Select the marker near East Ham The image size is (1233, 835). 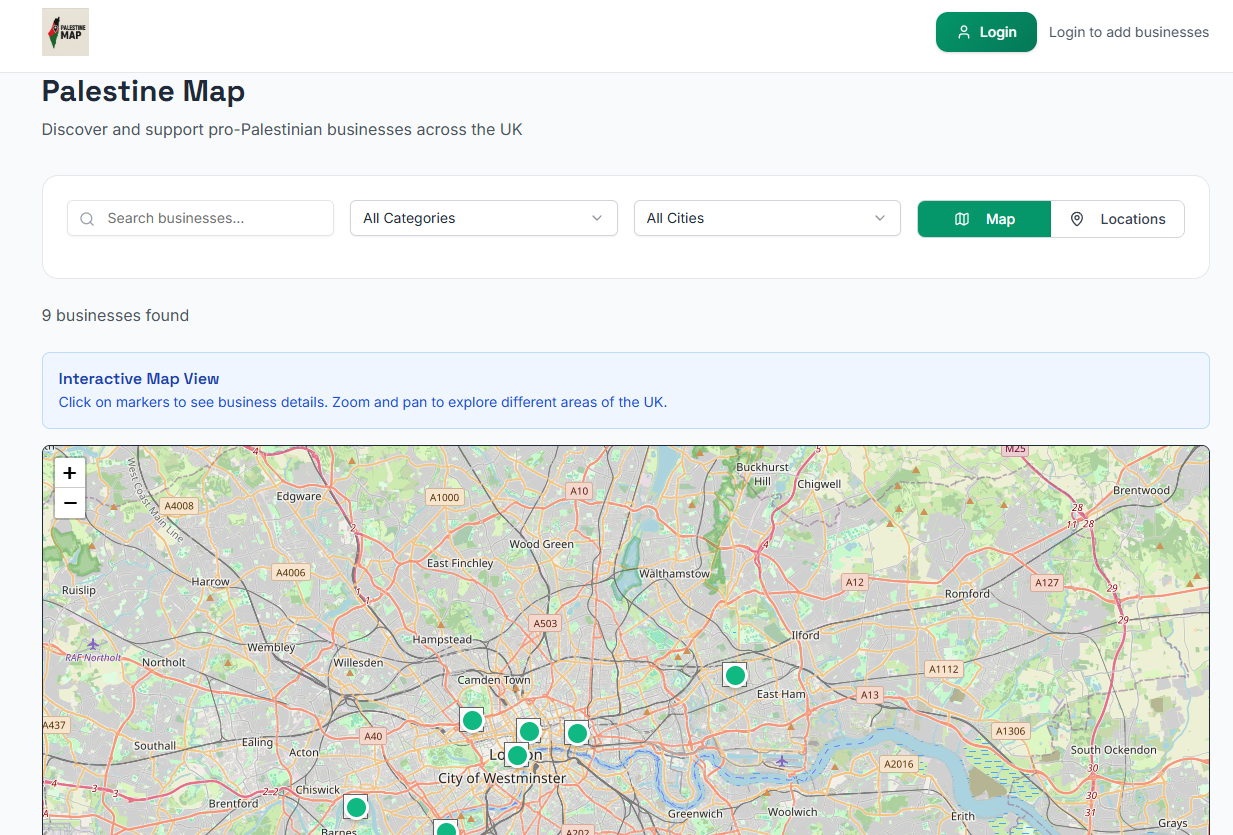click(735, 675)
